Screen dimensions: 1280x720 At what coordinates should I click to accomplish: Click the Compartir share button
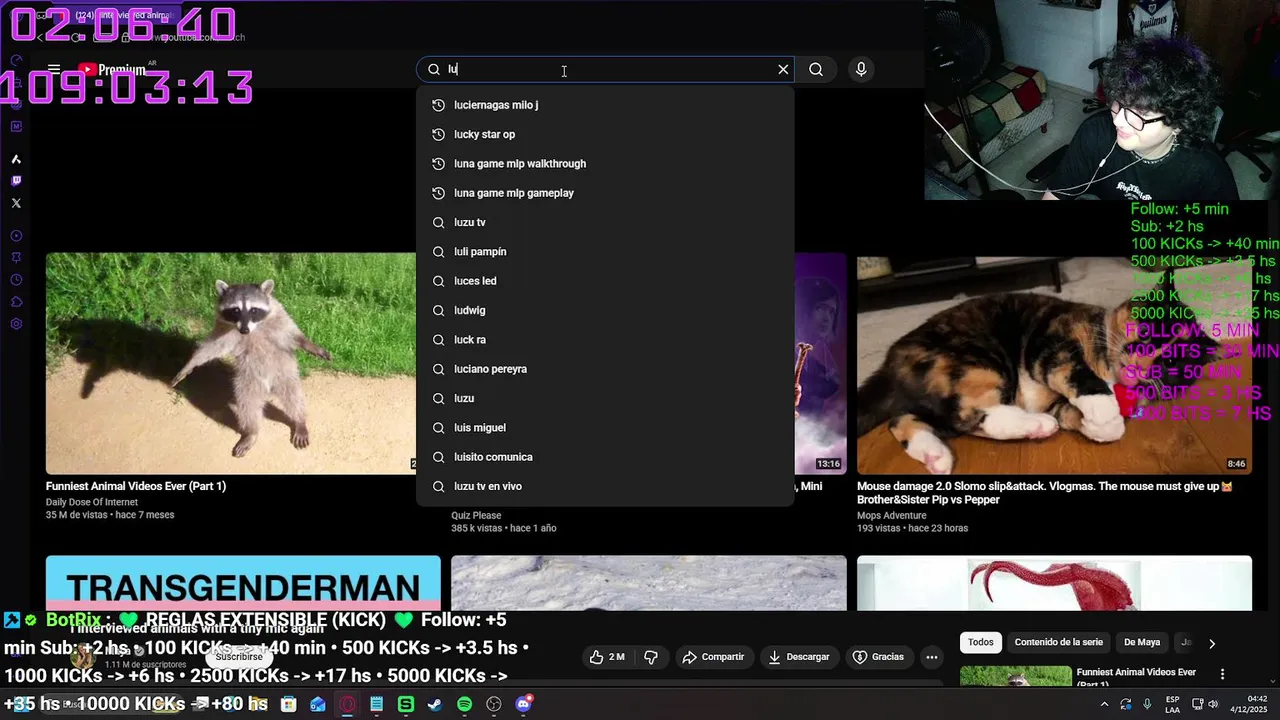pos(713,657)
